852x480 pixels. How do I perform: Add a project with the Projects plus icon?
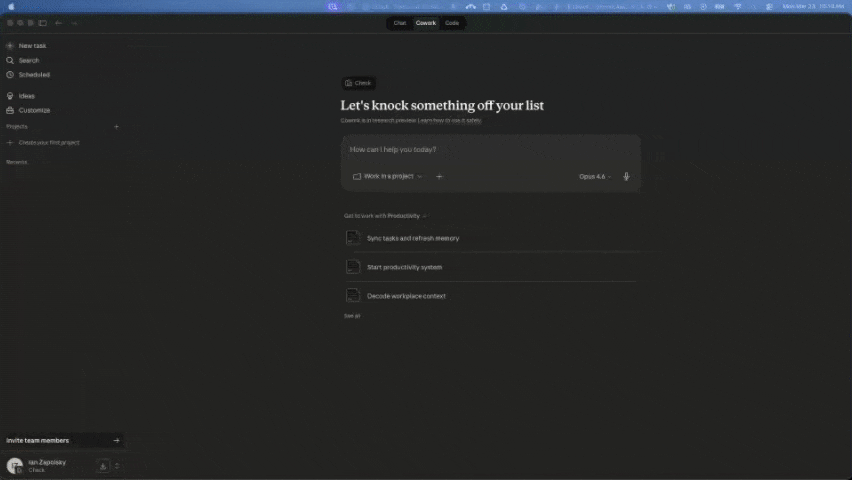pyautogui.click(x=116, y=127)
